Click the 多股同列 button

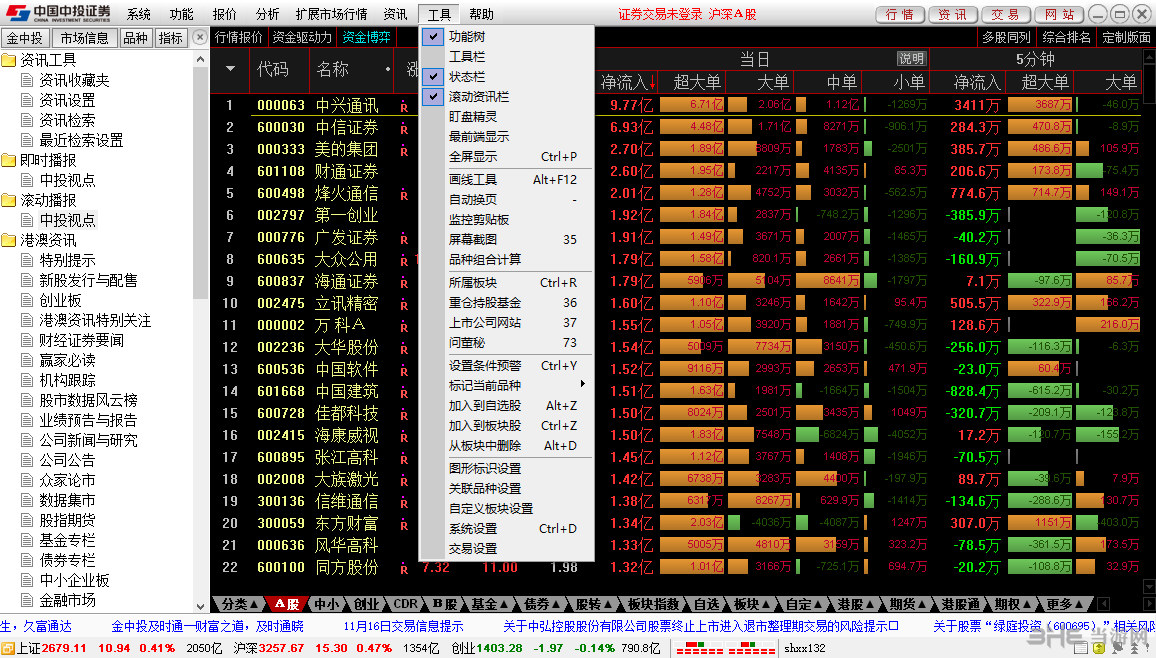1006,37
